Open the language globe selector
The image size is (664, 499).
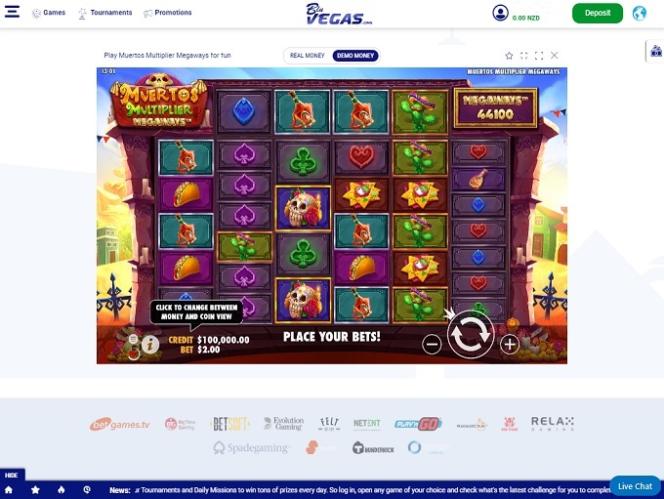click(639, 13)
